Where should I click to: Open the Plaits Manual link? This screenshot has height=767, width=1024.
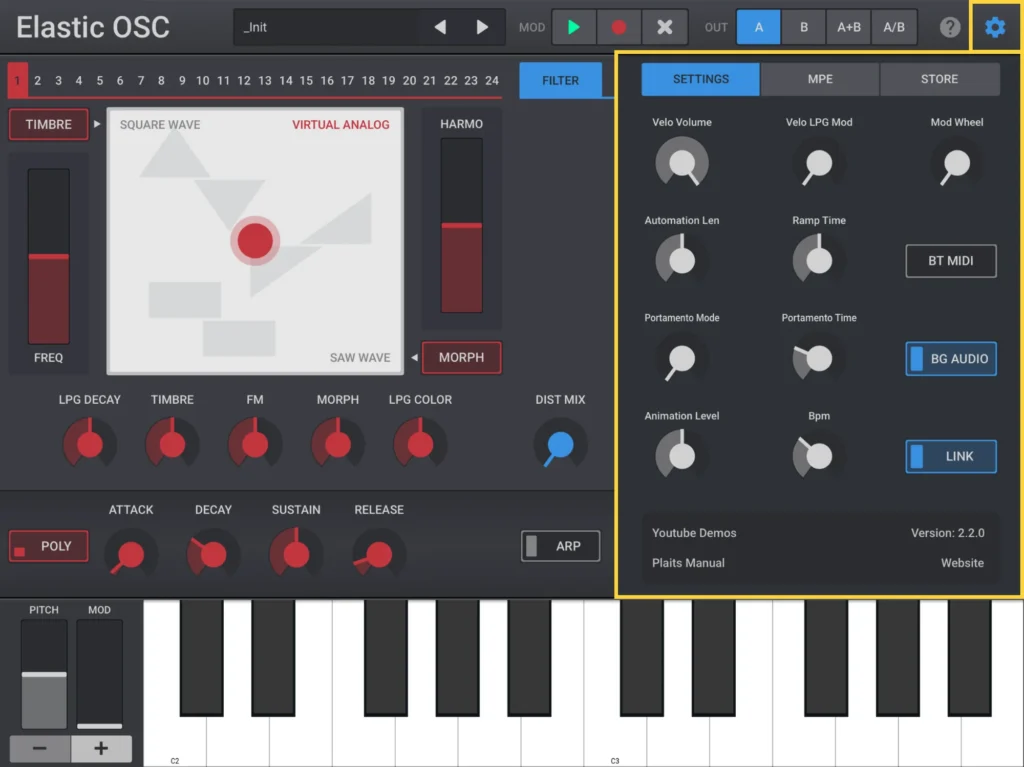(x=688, y=563)
